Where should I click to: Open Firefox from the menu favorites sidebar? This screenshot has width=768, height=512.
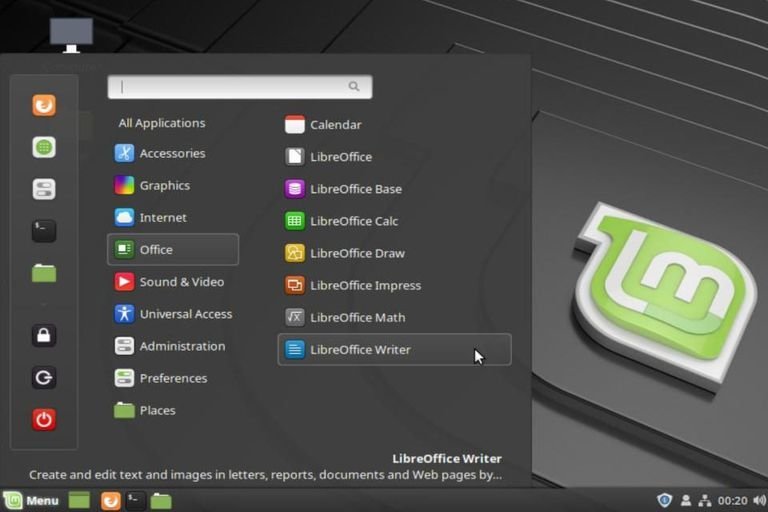click(44, 105)
